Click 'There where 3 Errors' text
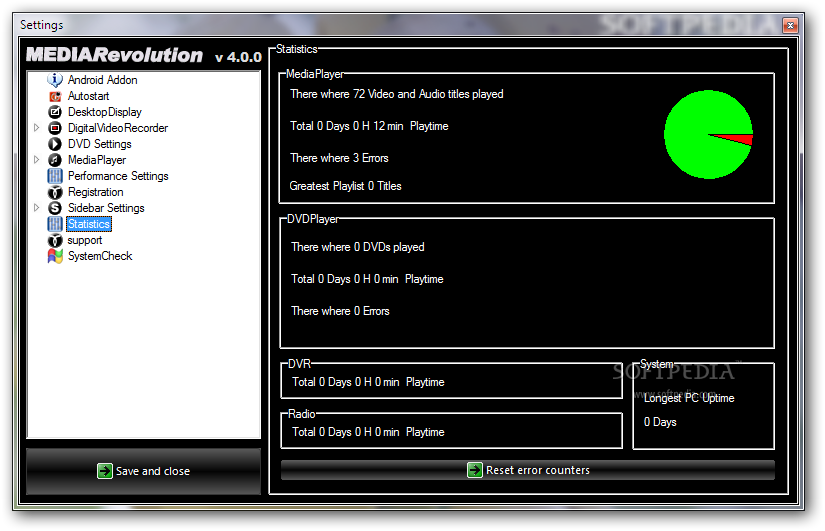 (x=339, y=158)
